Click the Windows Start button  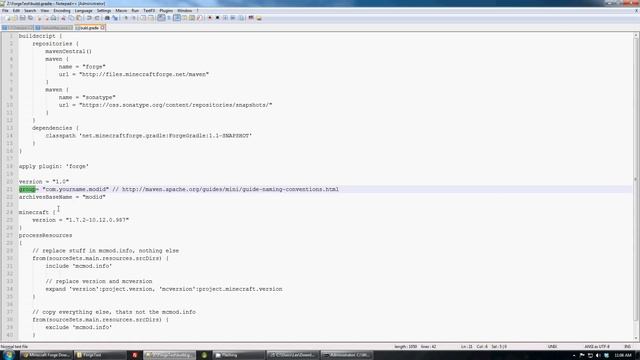point(9,355)
